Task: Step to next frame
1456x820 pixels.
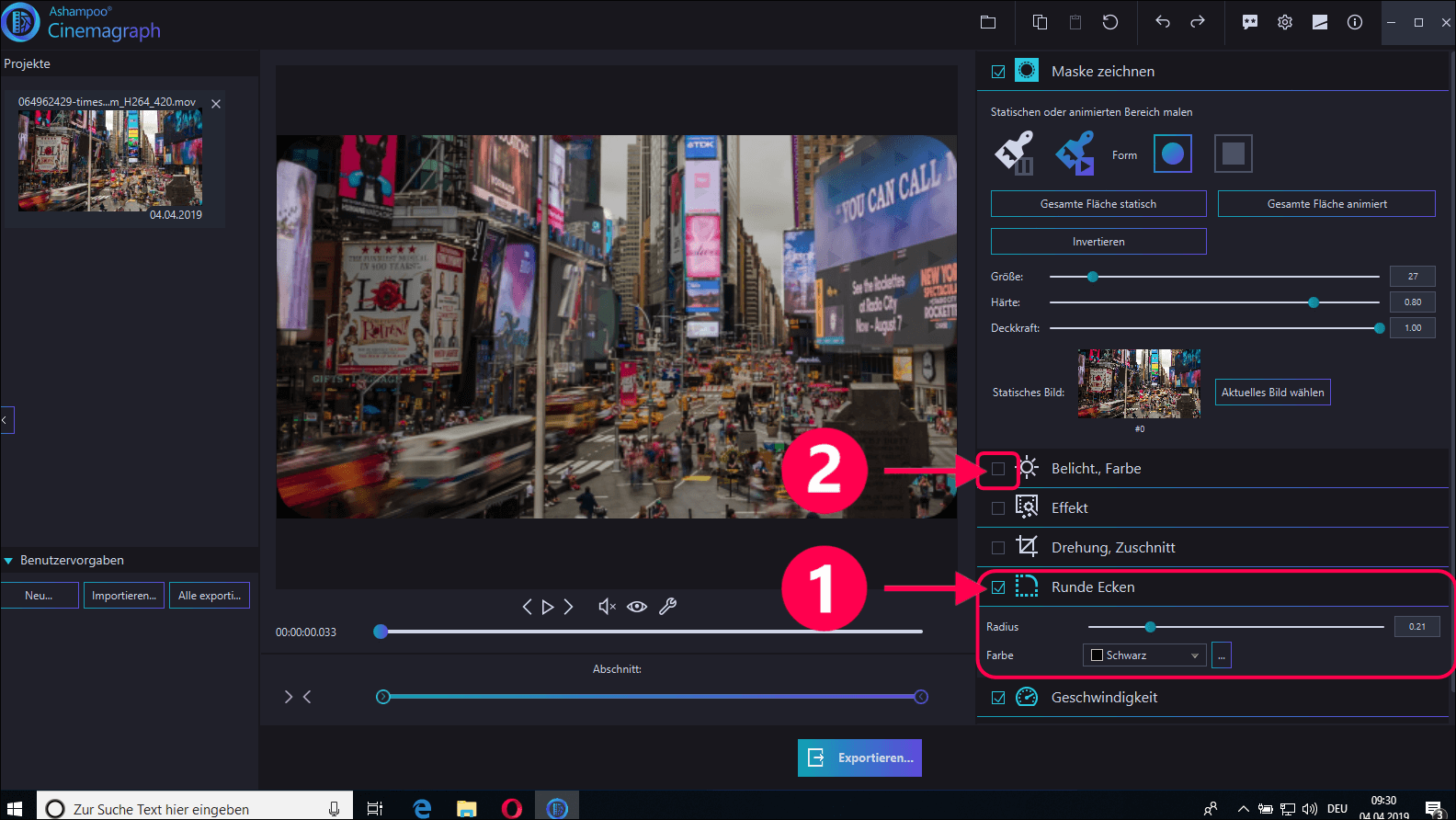Action: [568, 607]
